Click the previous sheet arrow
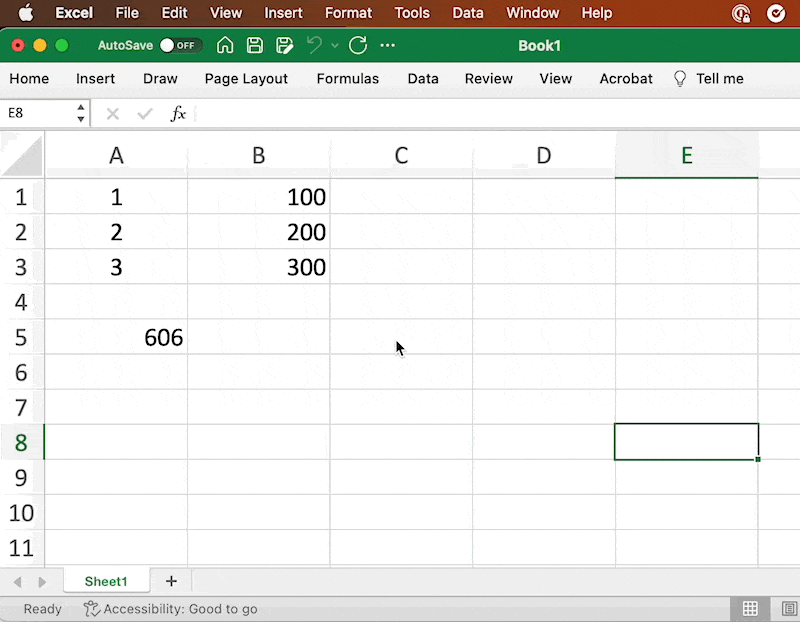 [17, 582]
